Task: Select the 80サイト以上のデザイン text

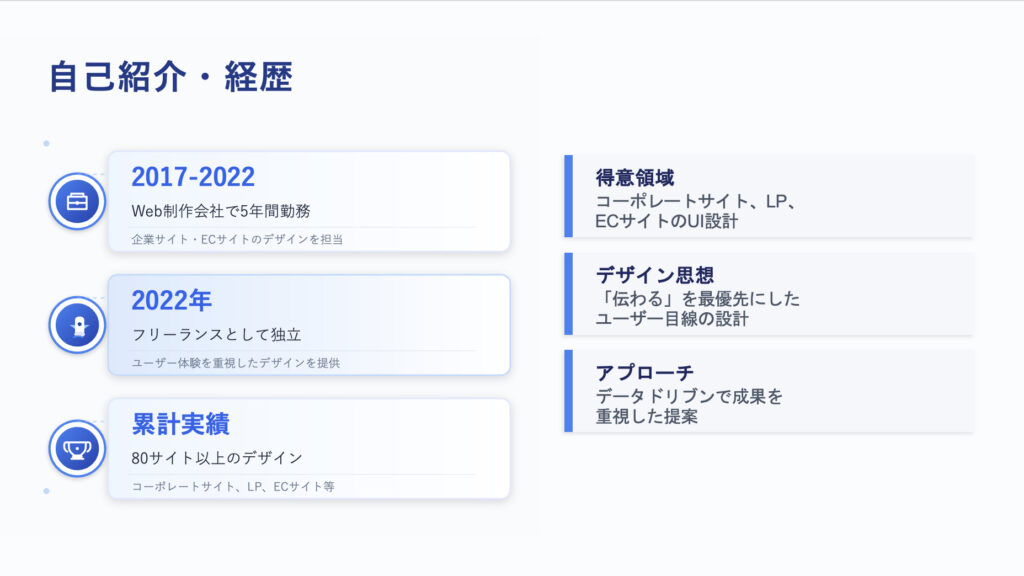Action: 217,458
